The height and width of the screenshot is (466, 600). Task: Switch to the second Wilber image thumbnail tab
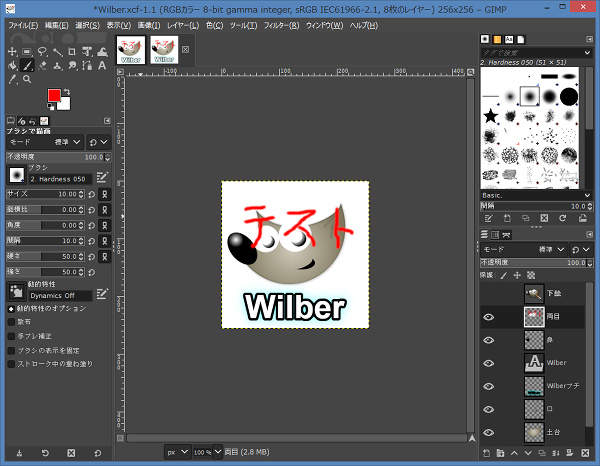click(164, 49)
